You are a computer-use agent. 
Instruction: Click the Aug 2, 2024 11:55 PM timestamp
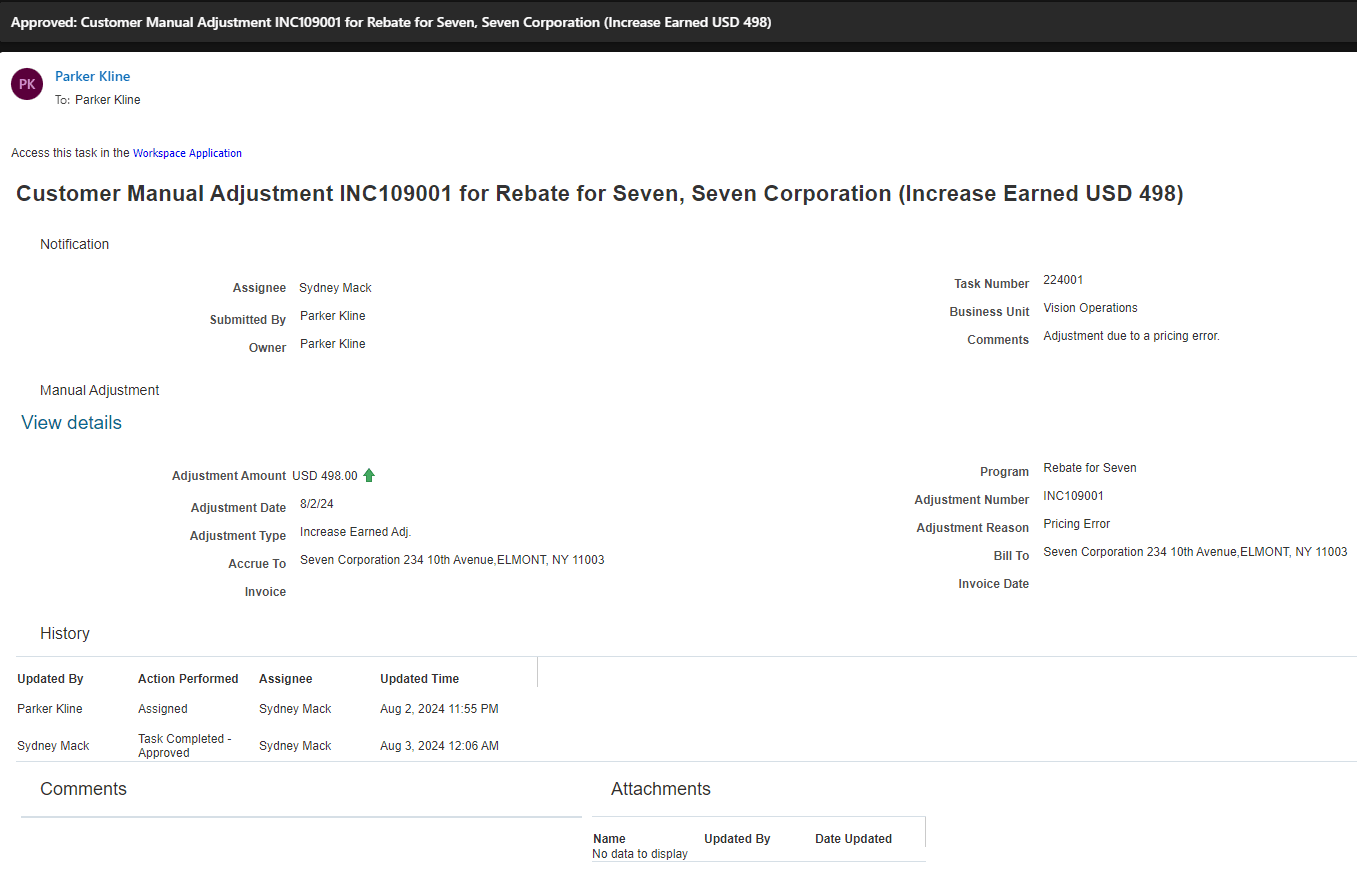click(439, 709)
